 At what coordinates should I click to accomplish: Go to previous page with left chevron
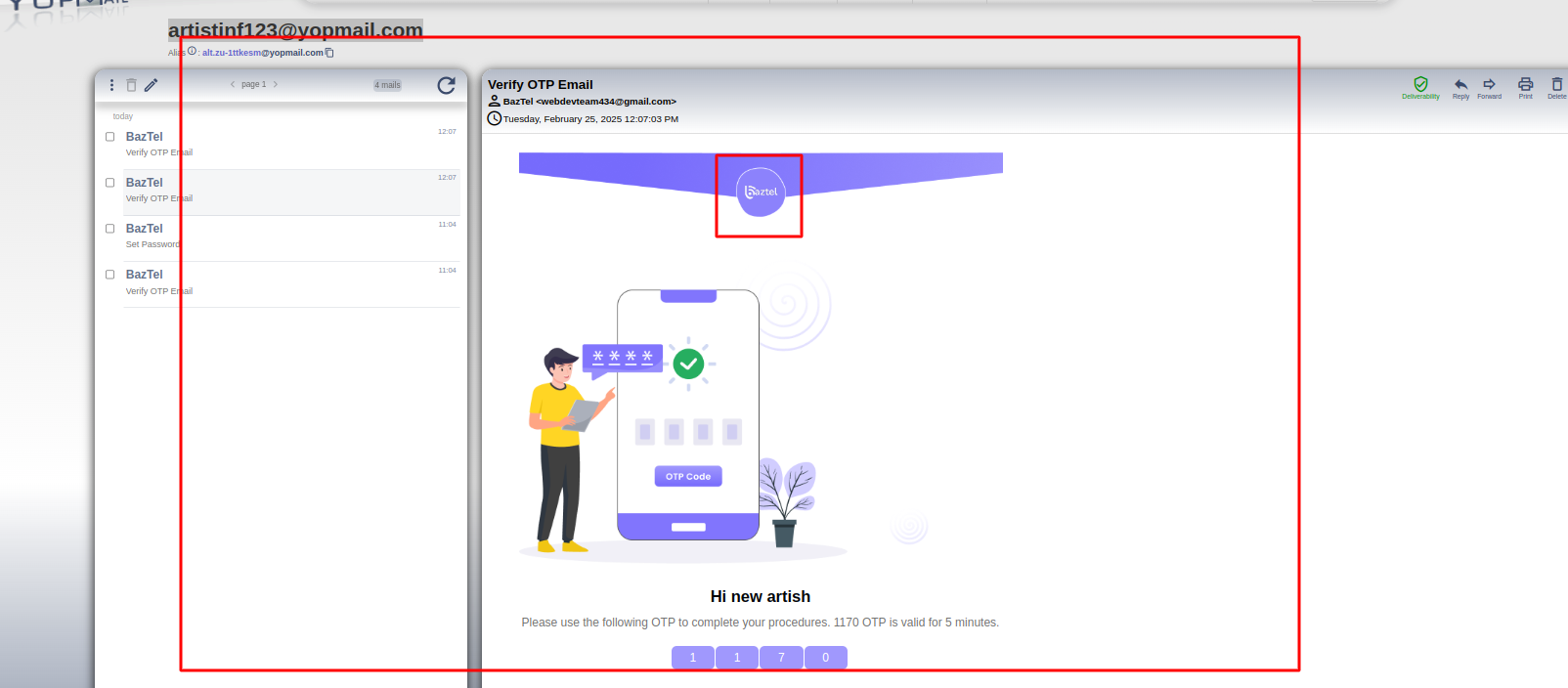pyautogui.click(x=232, y=84)
